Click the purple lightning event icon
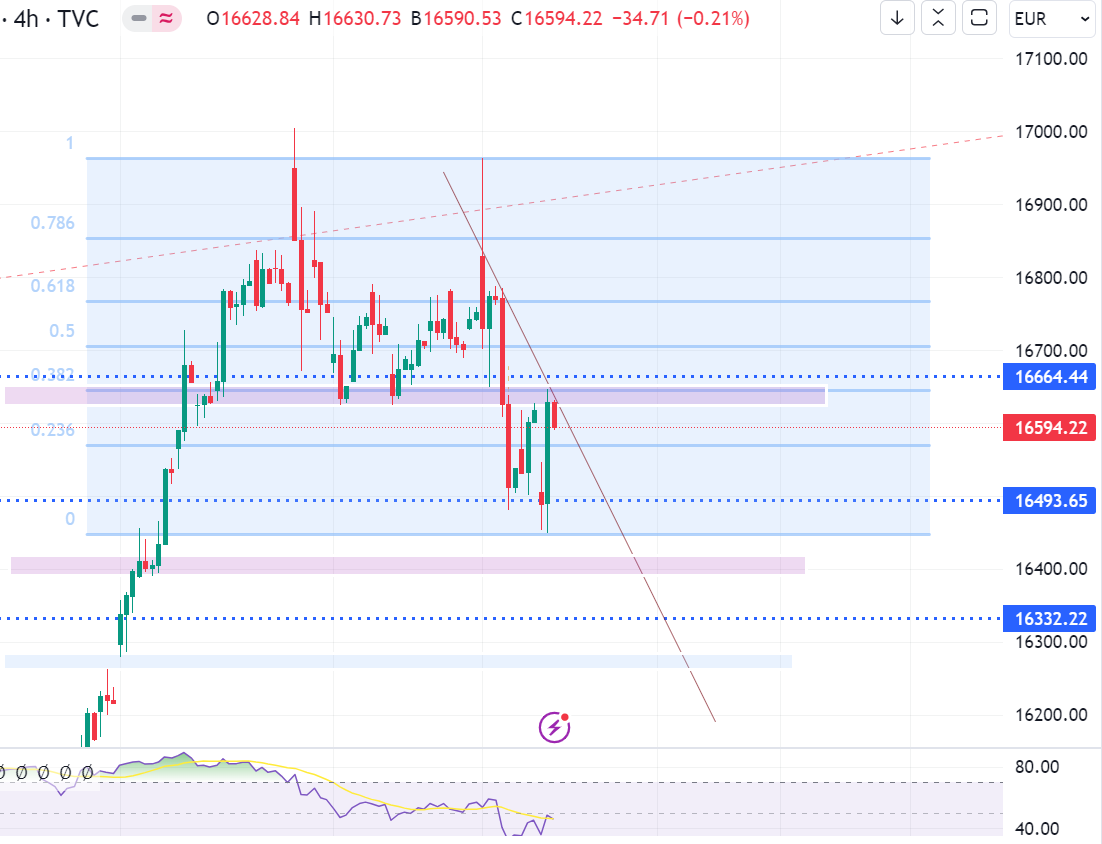 click(x=554, y=727)
